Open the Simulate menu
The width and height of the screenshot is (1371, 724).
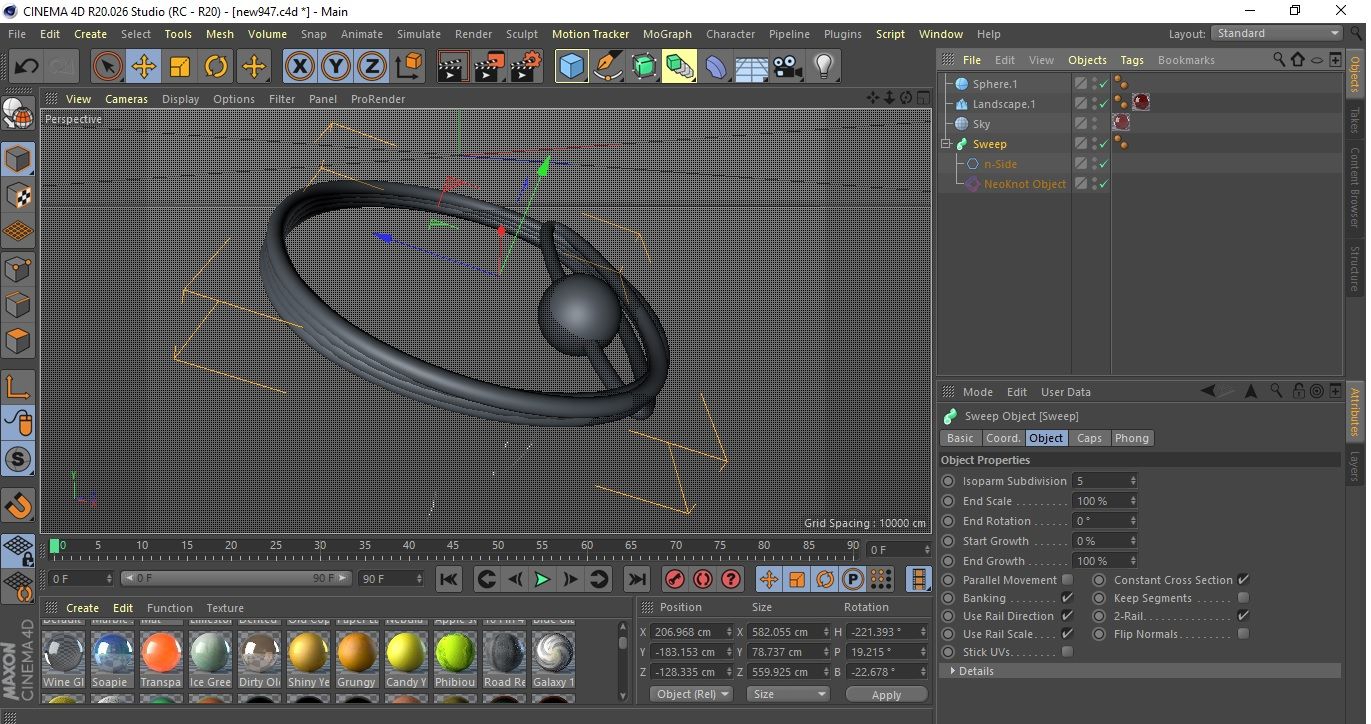click(x=419, y=34)
